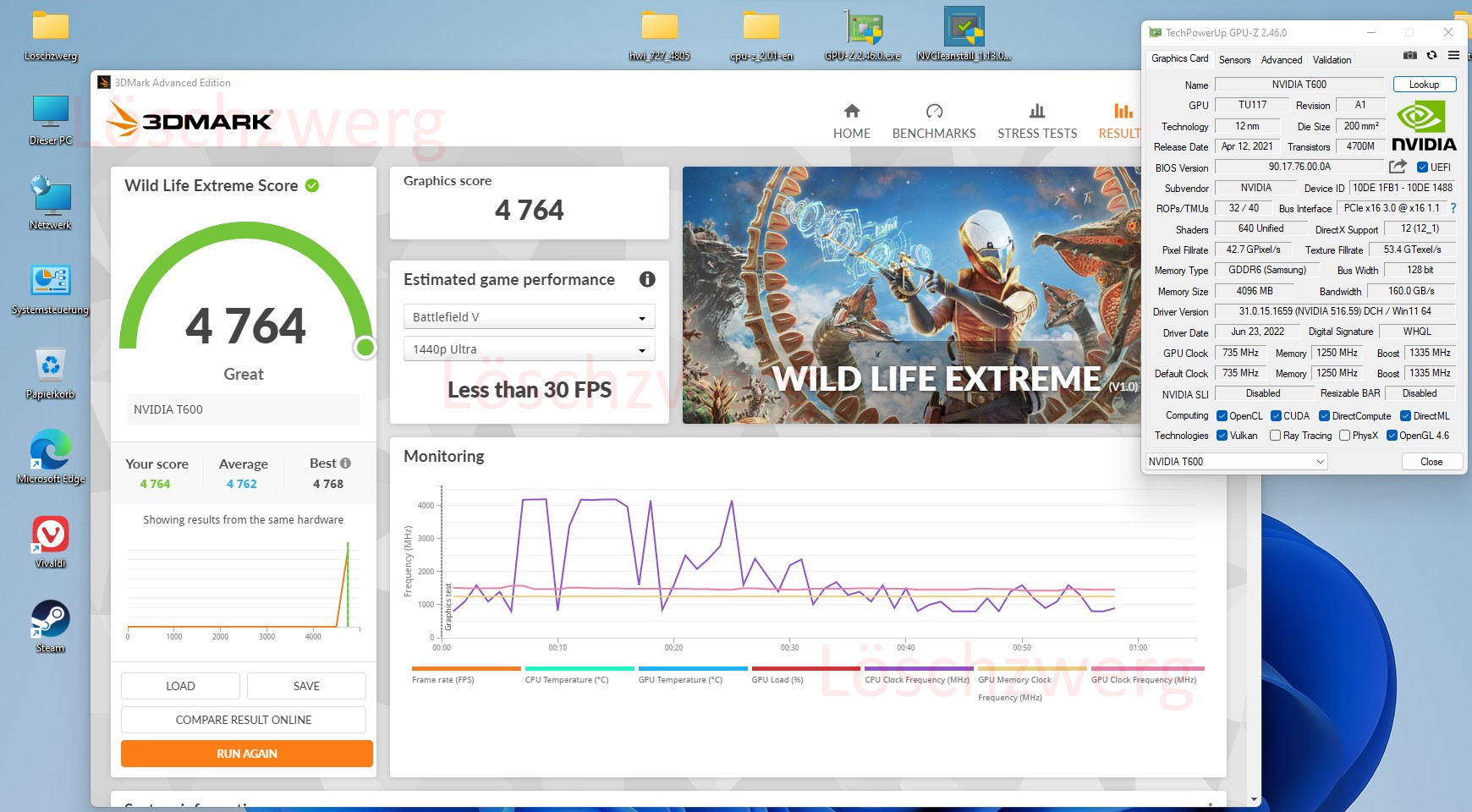Click the Lookup button in GPU-Z
Screen dimensions: 1472x812
tap(1425, 85)
